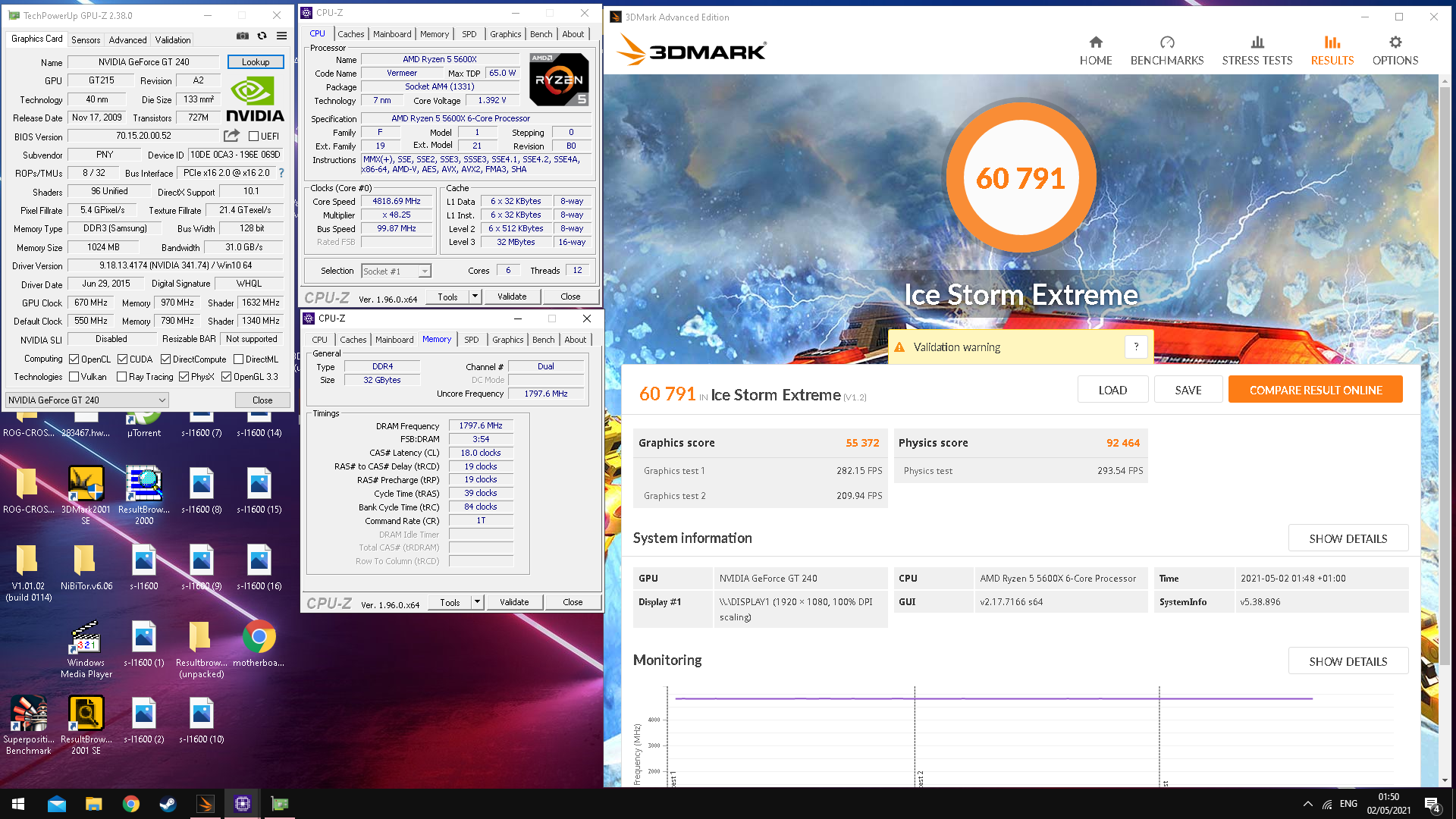Click the monitoring frequency graph line
The height and width of the screenshot is (819, 1456).
coord(993,698)
